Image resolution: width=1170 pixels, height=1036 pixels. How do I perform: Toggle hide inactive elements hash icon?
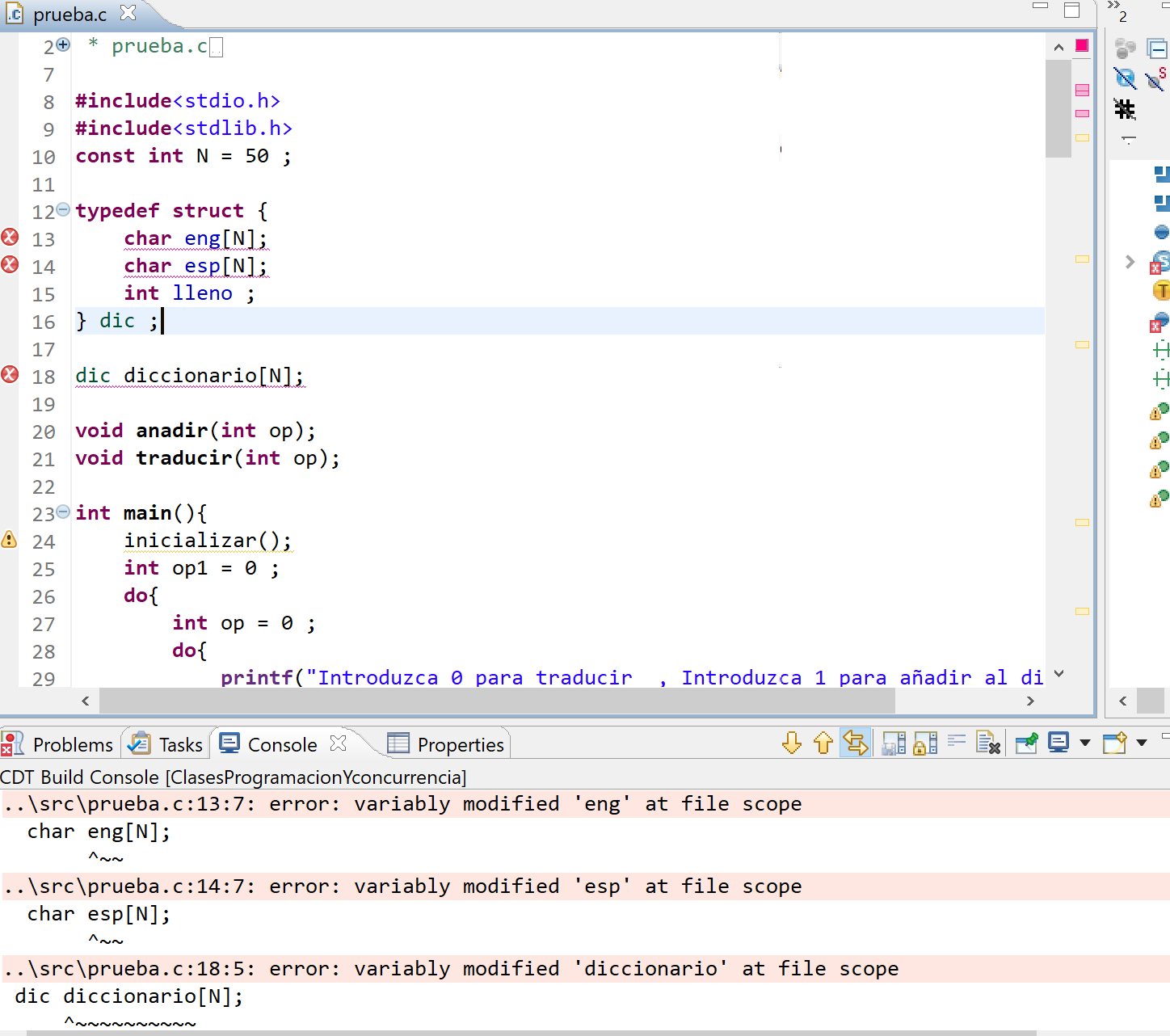(x=1125, y=108)
